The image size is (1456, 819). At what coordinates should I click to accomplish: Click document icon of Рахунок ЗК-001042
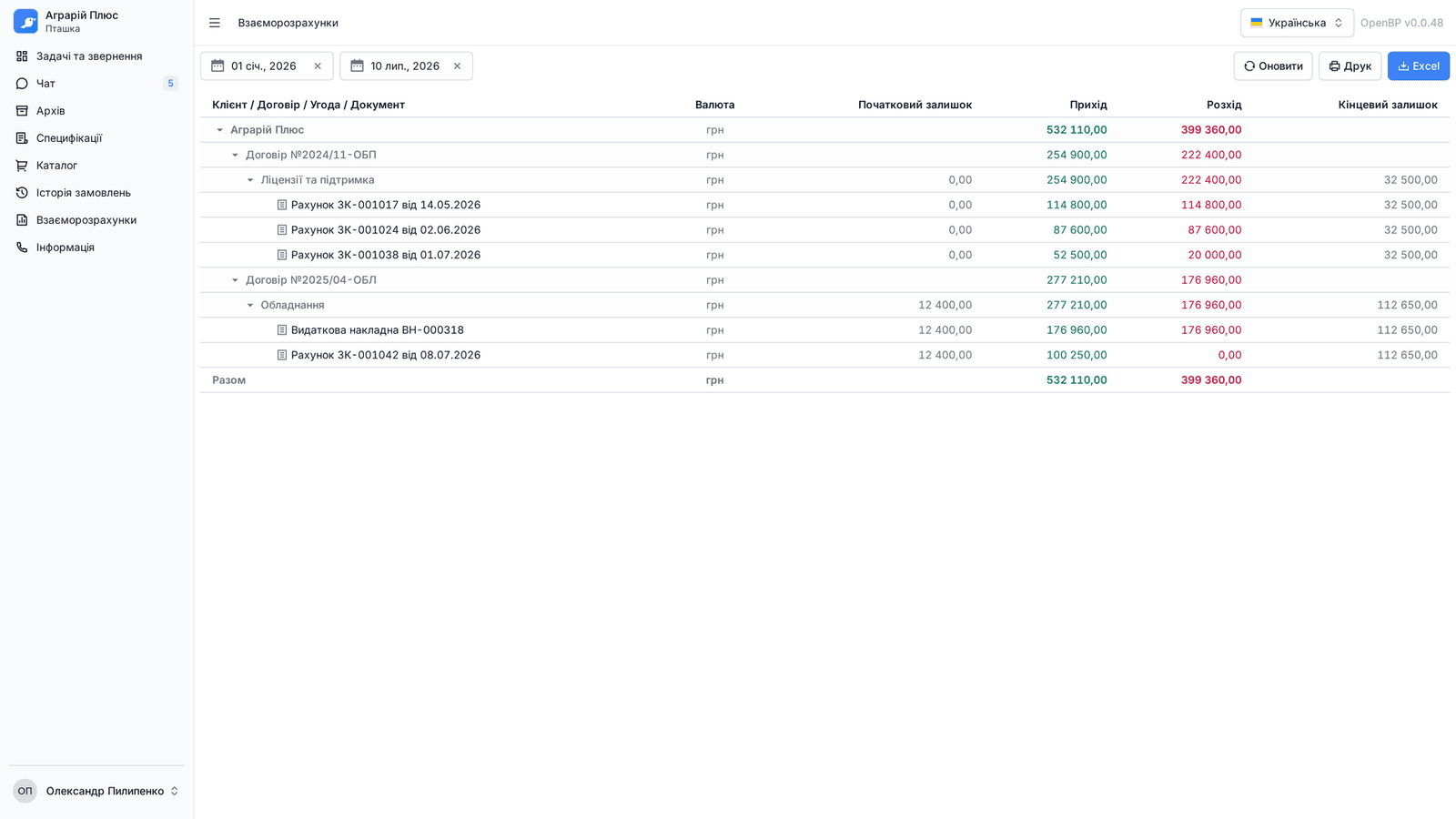point(282,355)
